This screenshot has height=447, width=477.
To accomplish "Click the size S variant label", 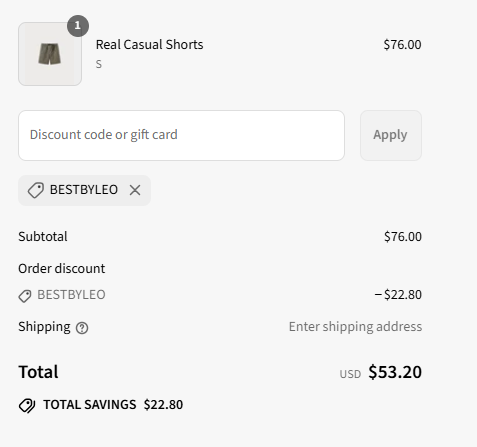I will tap(99, 64).
